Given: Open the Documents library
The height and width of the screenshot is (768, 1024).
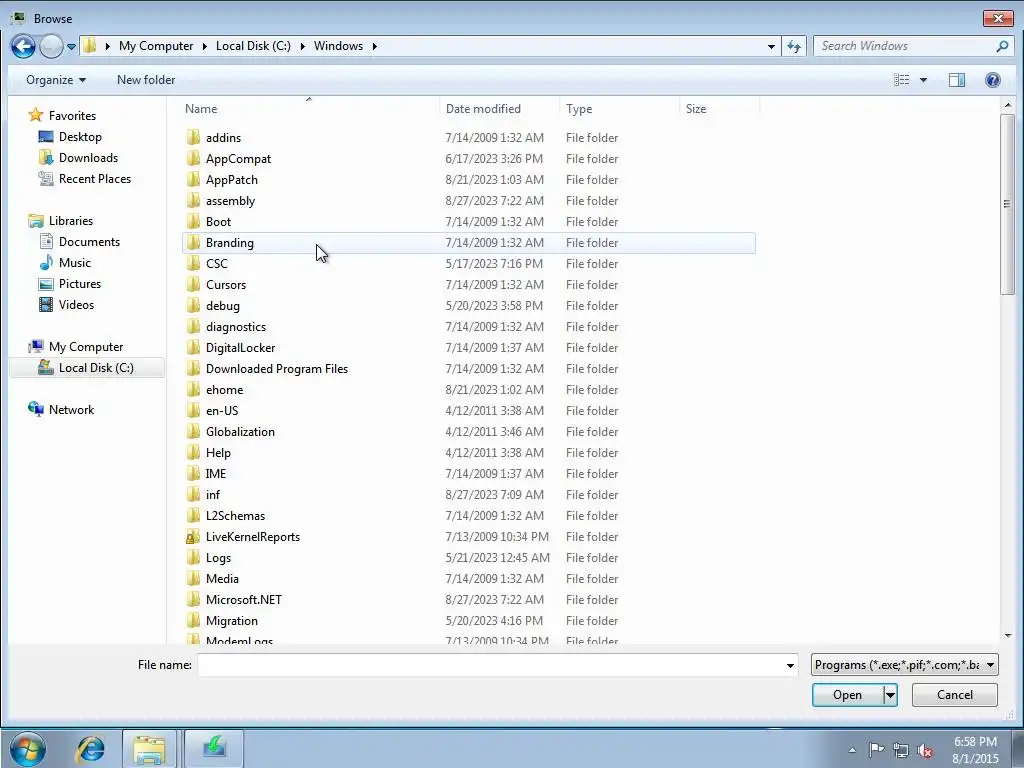Looking at the screenshot, I should pyautogui.click(x=89, y=242).
